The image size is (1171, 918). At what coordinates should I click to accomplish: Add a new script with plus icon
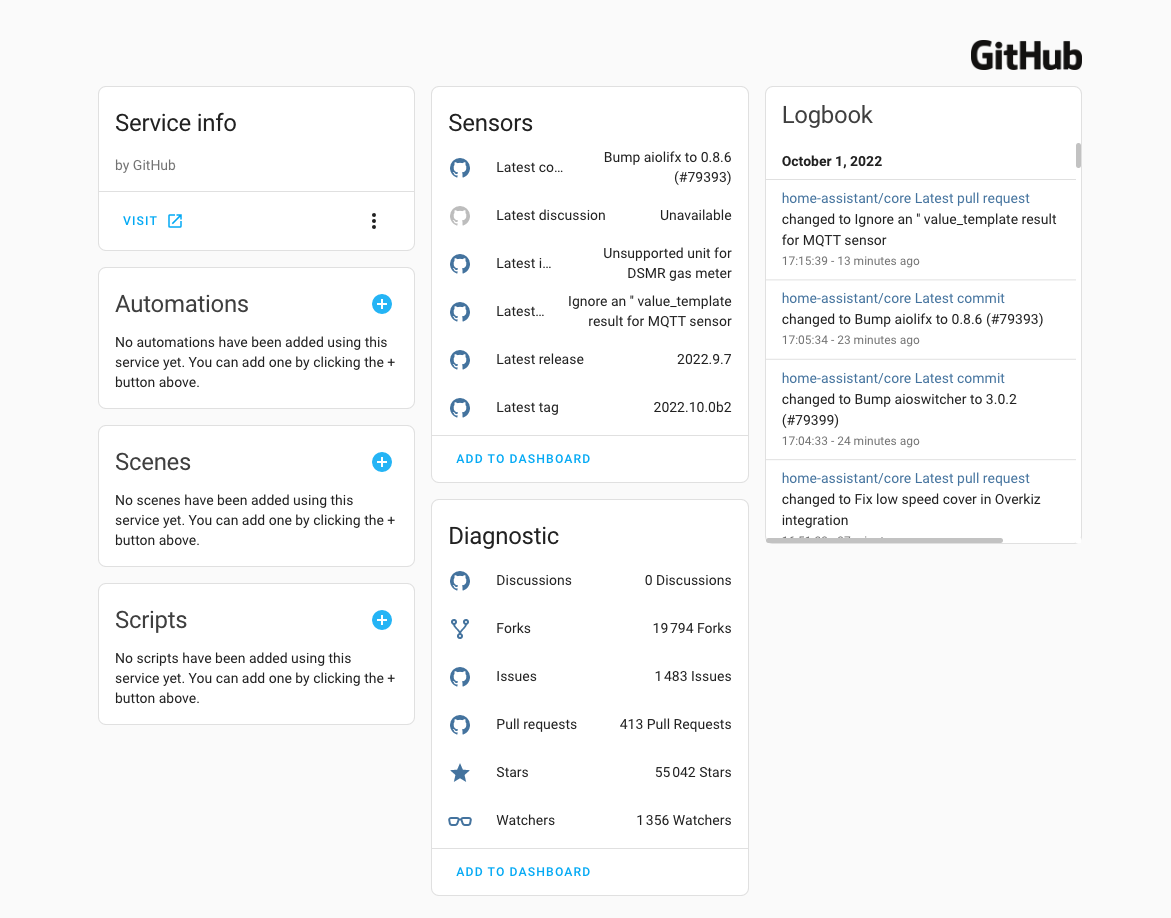pos(382,620)
